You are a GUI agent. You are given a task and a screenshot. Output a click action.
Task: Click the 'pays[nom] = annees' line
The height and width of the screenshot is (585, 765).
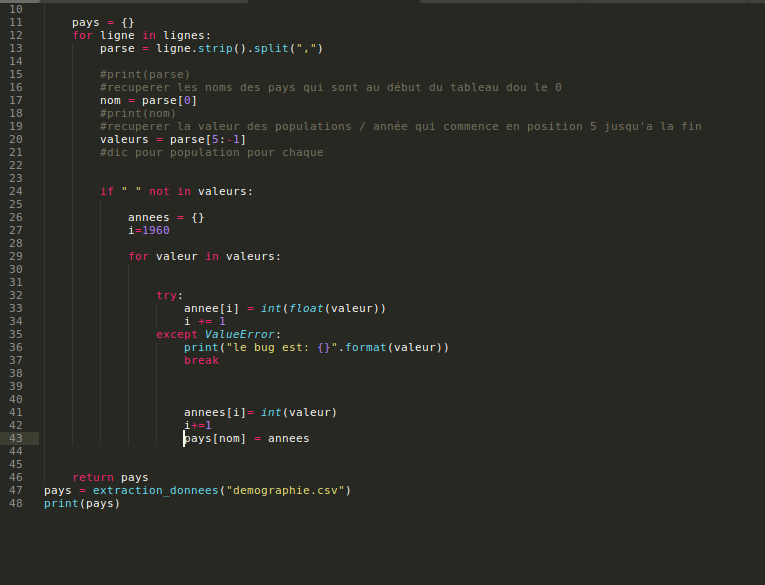[246, 439]
